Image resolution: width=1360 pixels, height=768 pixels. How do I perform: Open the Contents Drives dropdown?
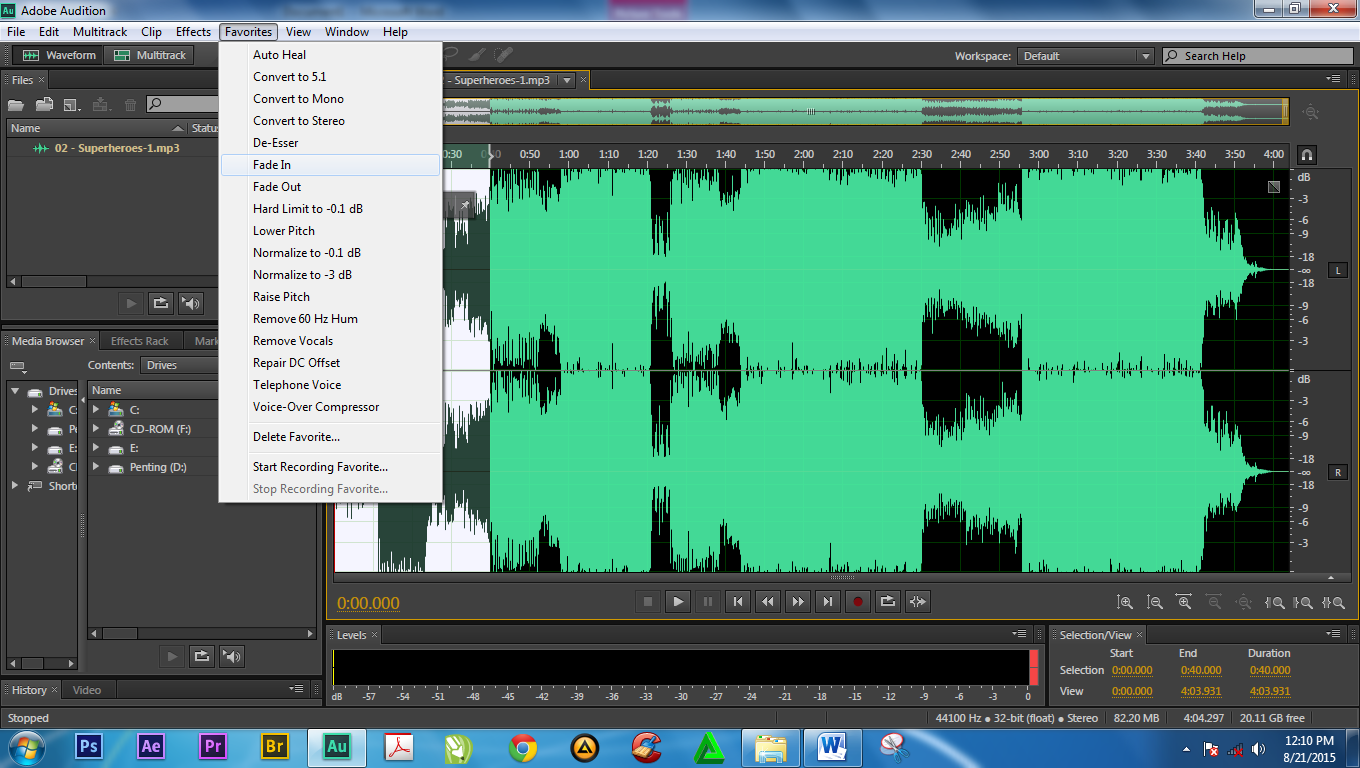point(180,365)
